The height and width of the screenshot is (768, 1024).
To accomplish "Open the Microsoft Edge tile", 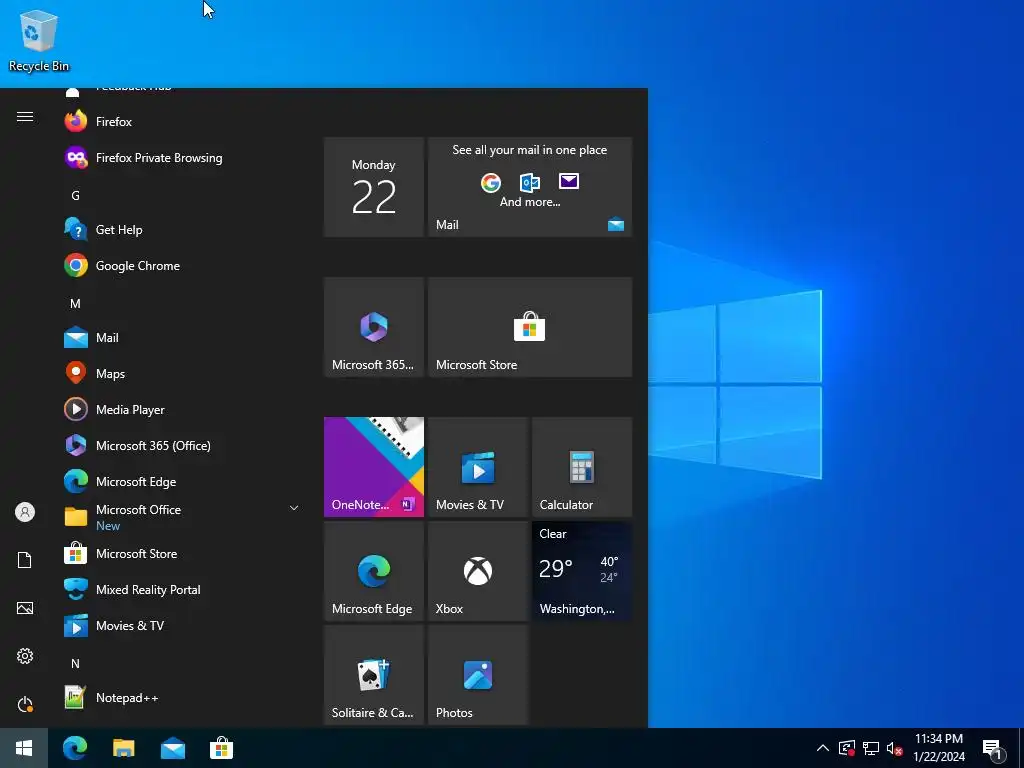I will pyautogui.click(x=374, y=571).
